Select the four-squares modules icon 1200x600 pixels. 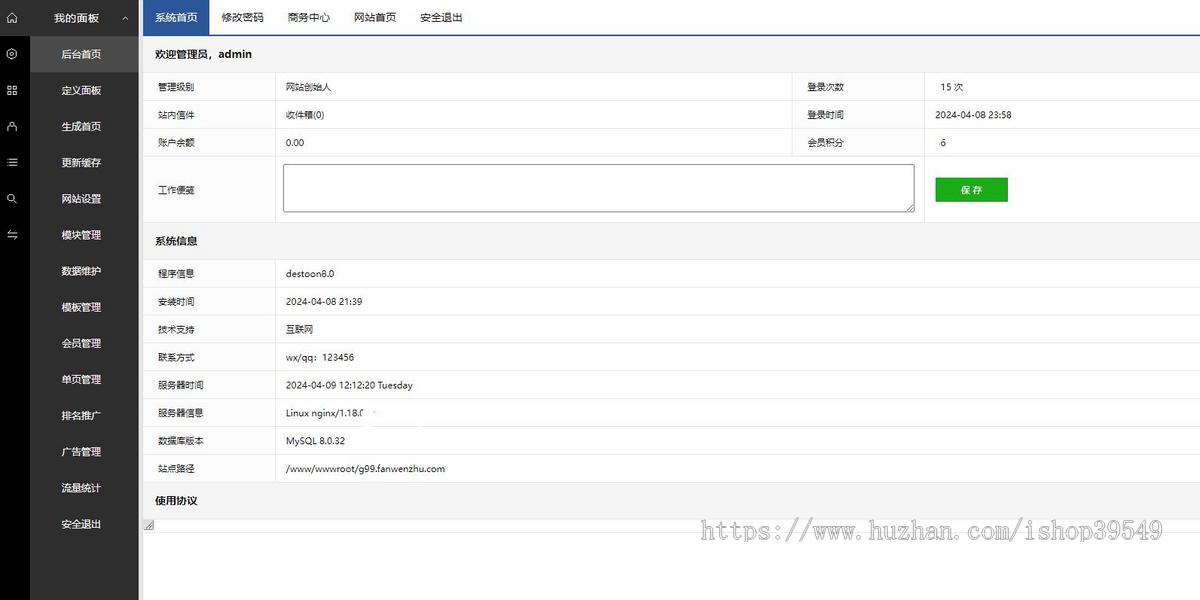tap(12, 90)
